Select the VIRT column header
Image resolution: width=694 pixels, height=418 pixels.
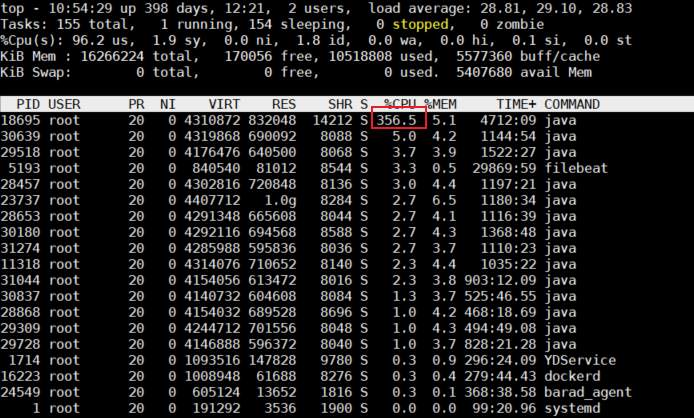coord(224,104)
